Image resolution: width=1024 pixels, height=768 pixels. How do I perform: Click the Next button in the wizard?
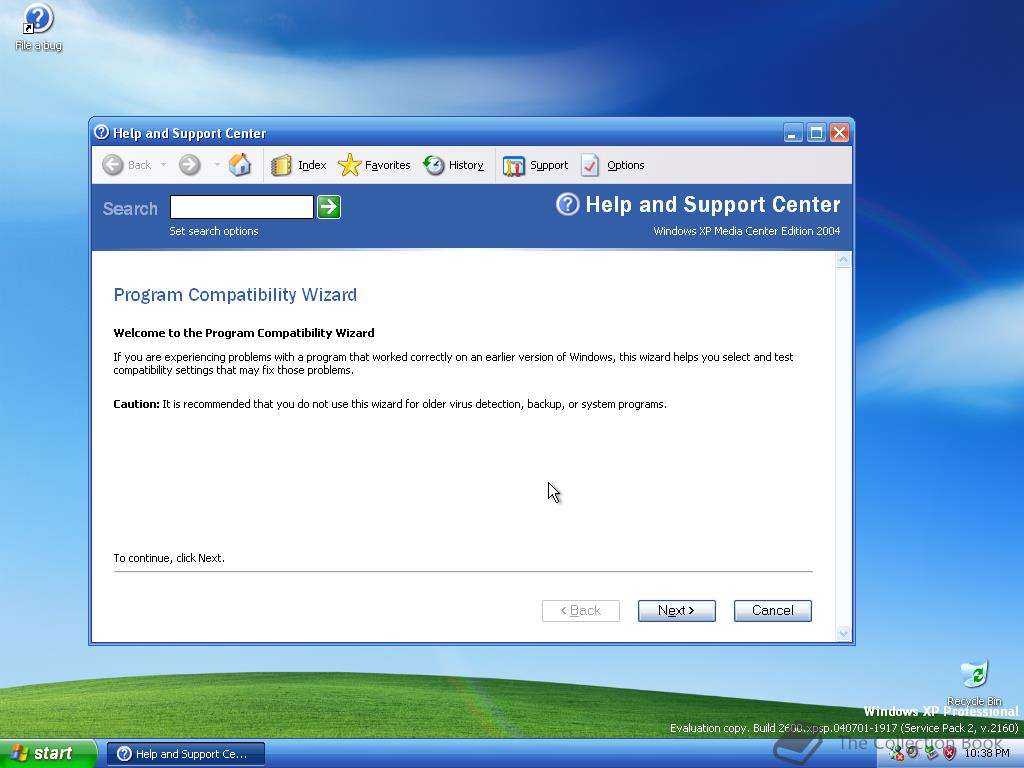point(677,611)
